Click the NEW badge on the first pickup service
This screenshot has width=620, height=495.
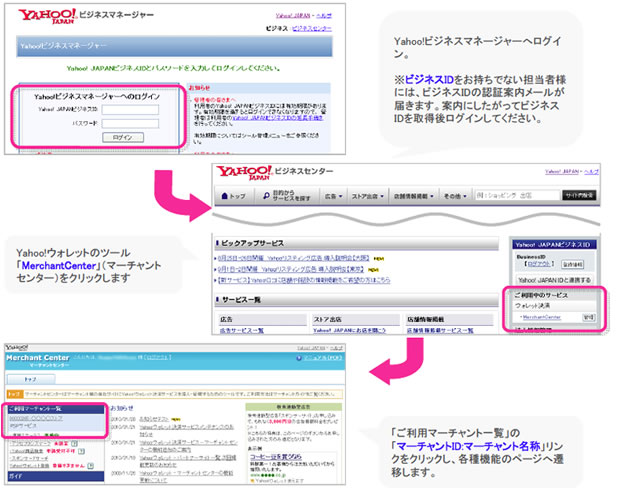(378, 259)
